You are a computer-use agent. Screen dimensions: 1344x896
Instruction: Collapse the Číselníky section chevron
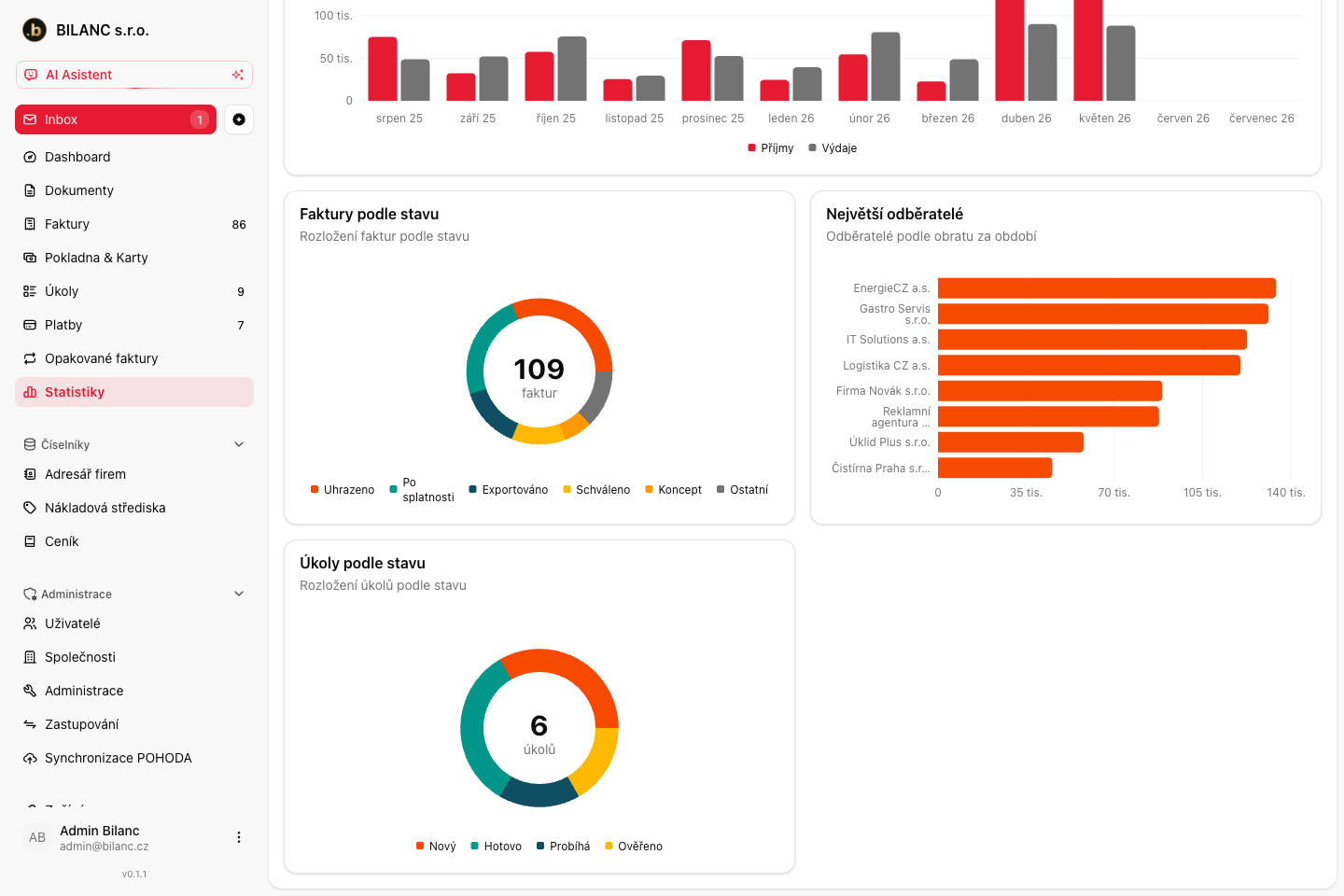click(x=239, y=444)
